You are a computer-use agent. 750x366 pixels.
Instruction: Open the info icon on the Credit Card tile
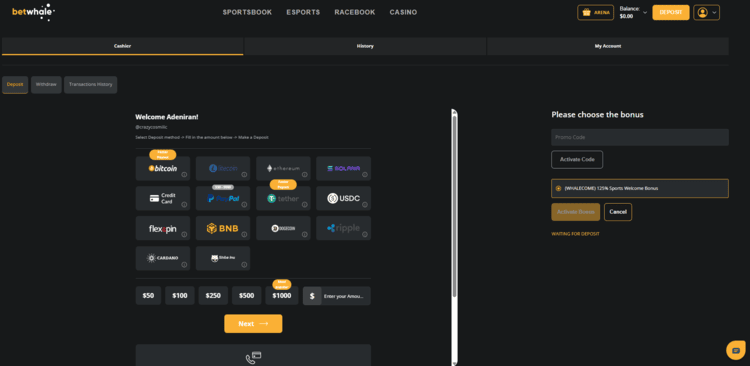point(184,205)
